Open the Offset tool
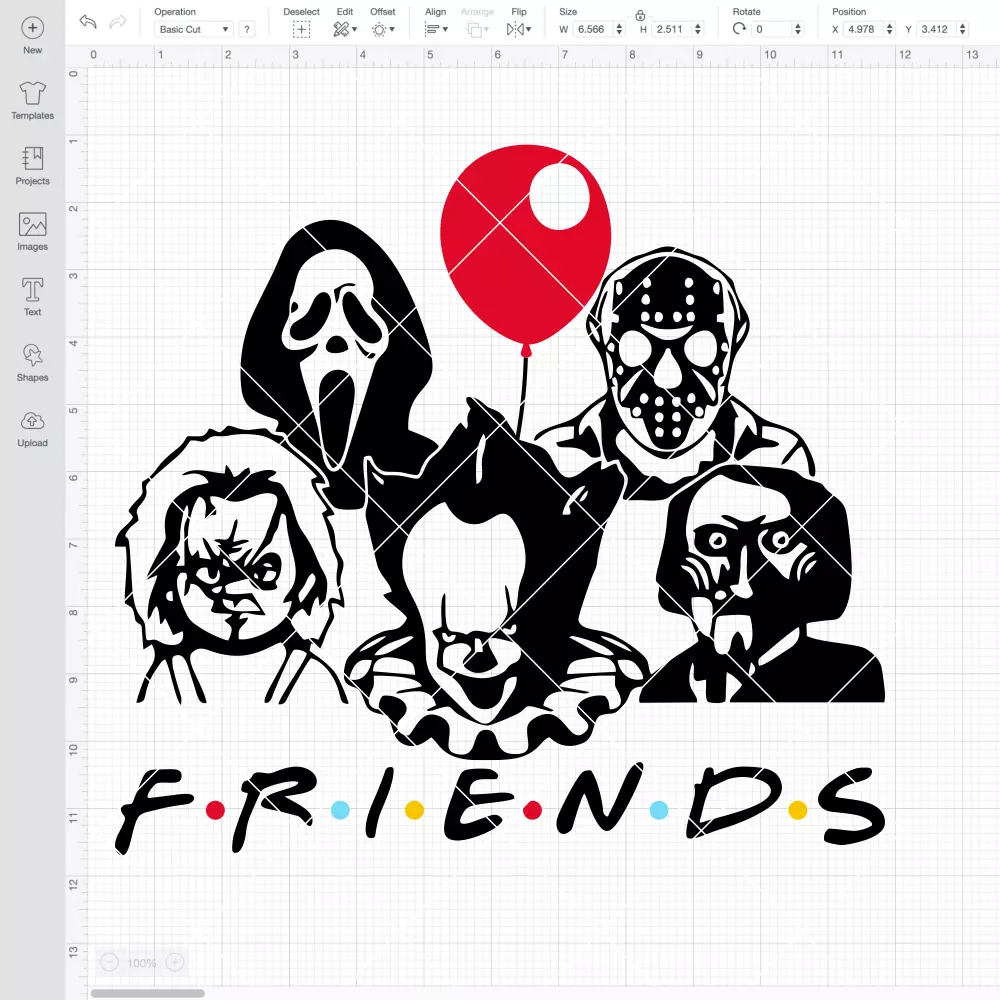This screenshot has width=1000, height=1000. click(379, 29)
